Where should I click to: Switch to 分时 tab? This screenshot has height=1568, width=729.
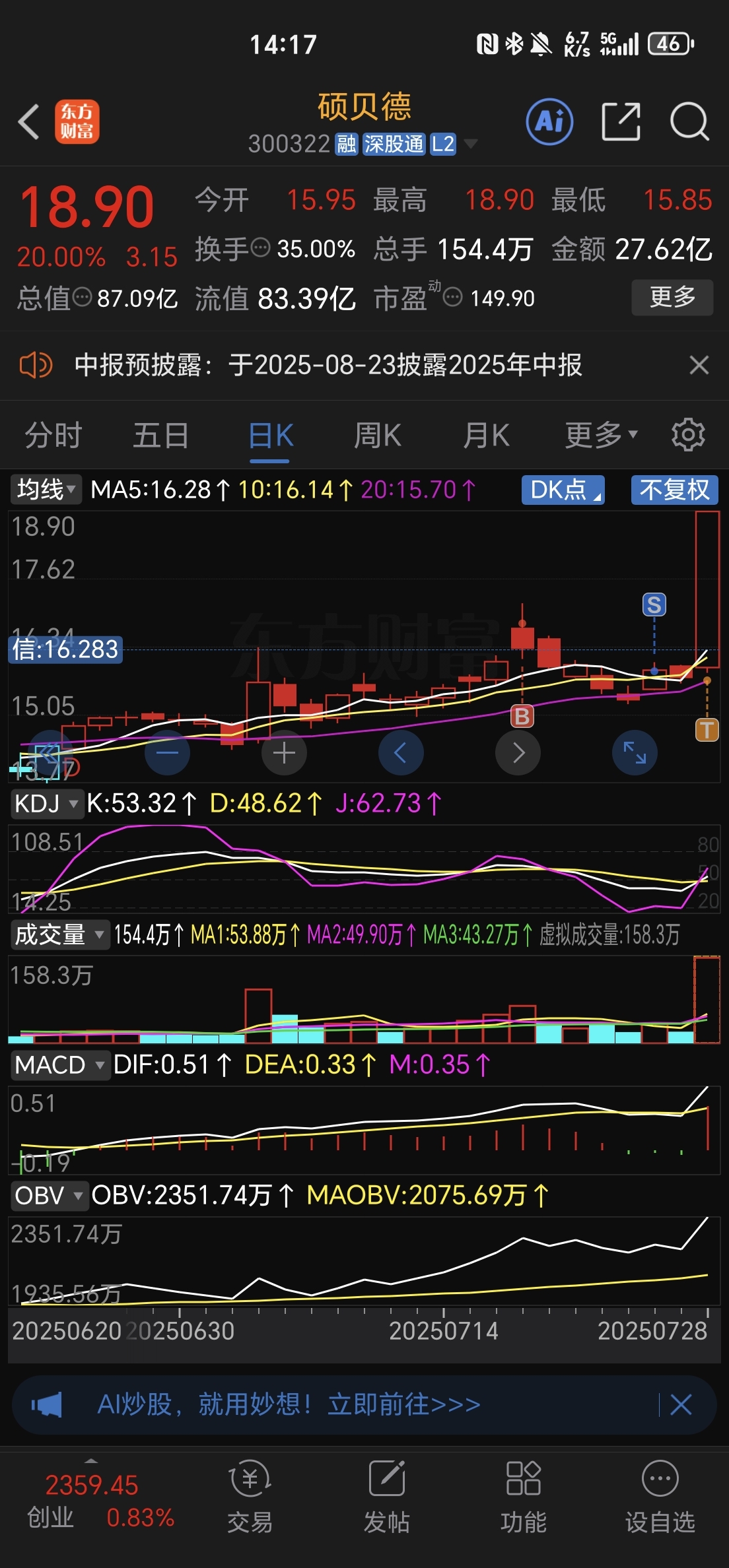pyautogui.click(x=53, y=436)
